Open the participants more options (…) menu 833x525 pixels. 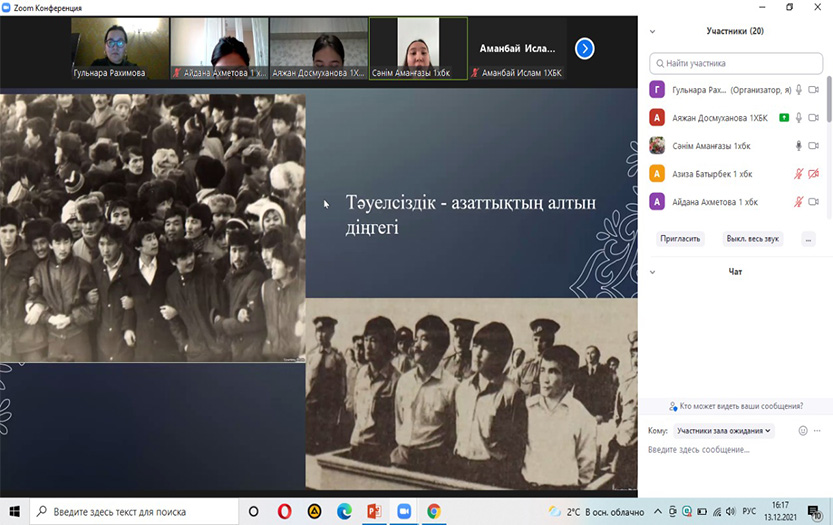(x=808, y=239)
